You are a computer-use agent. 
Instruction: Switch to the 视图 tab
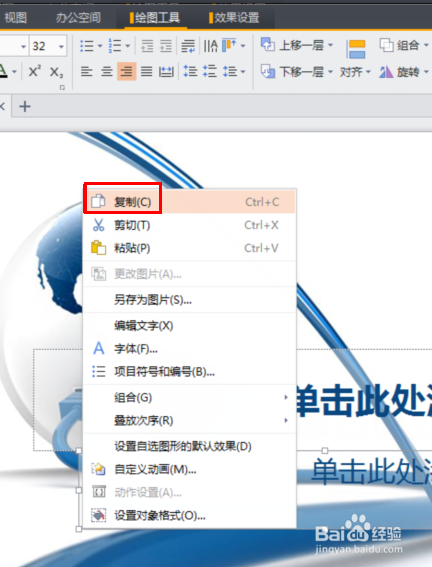tap(16, 17)
